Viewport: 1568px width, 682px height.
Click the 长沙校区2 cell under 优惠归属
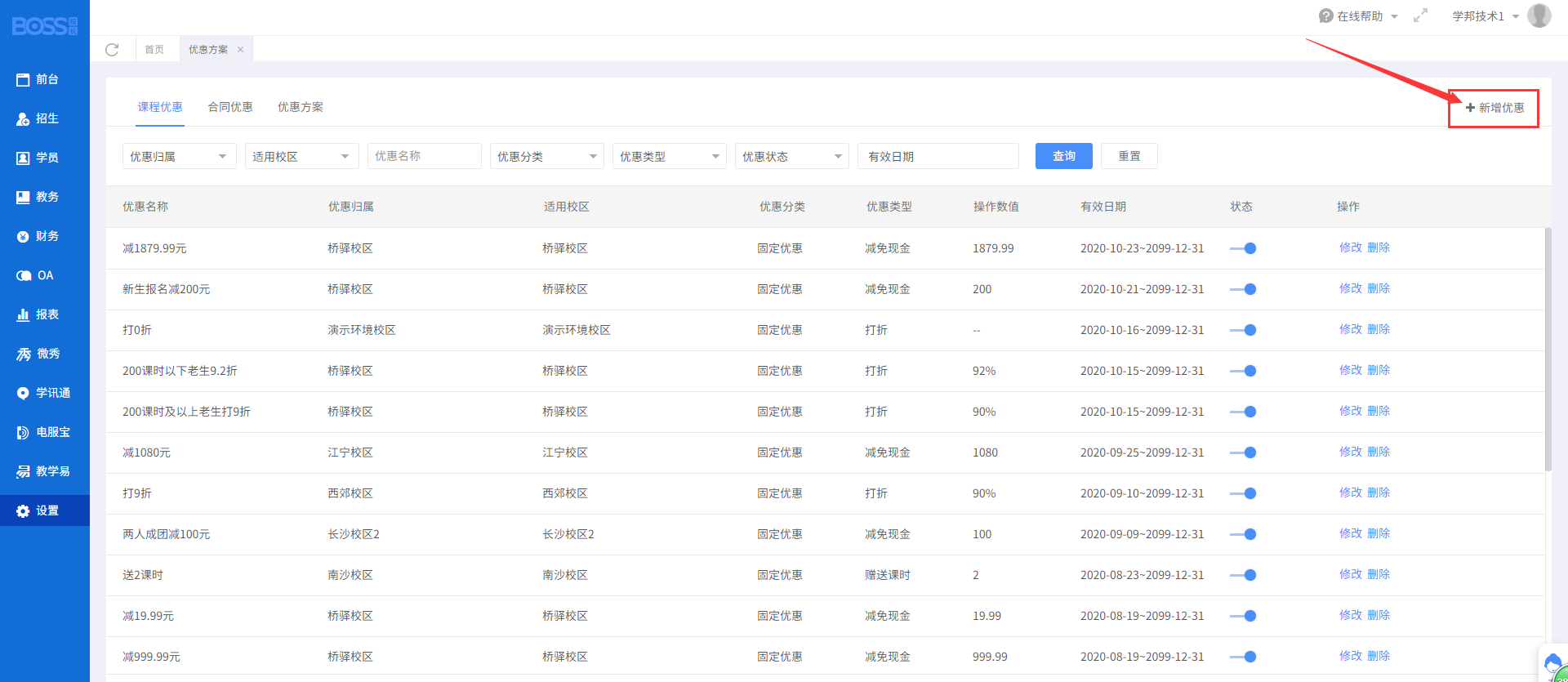(x=354, y=534)
